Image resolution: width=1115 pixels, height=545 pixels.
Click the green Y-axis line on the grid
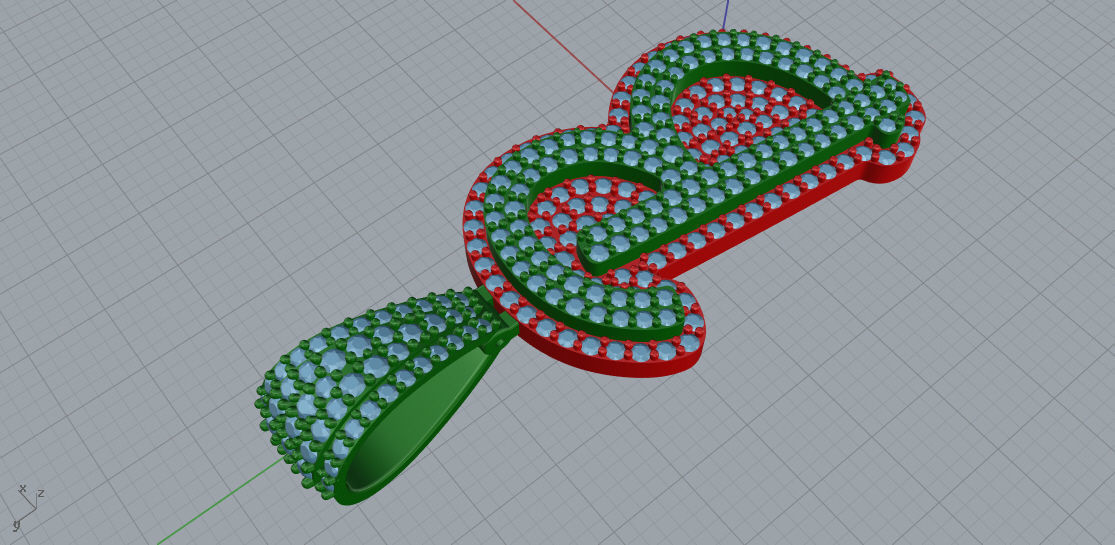point(220,501)
